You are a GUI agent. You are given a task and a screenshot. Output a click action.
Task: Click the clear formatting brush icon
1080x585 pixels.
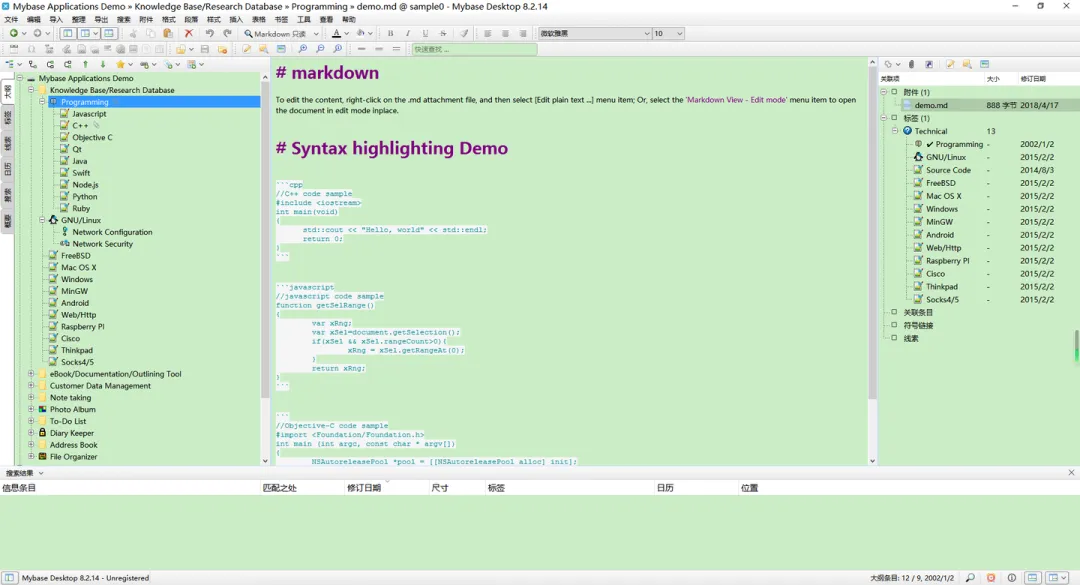464,33
